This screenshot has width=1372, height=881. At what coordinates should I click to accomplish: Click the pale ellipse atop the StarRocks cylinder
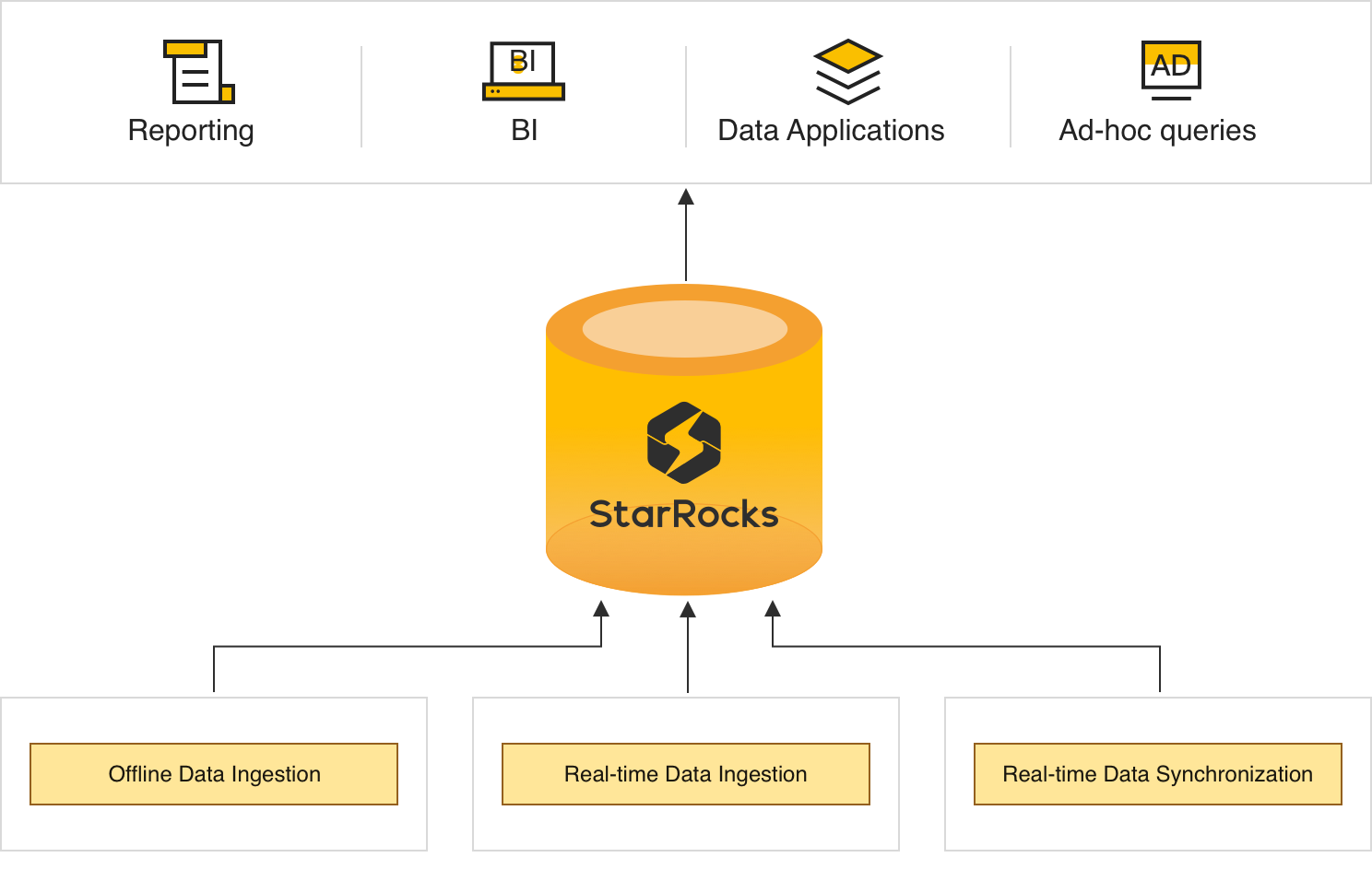click(685, 329)
